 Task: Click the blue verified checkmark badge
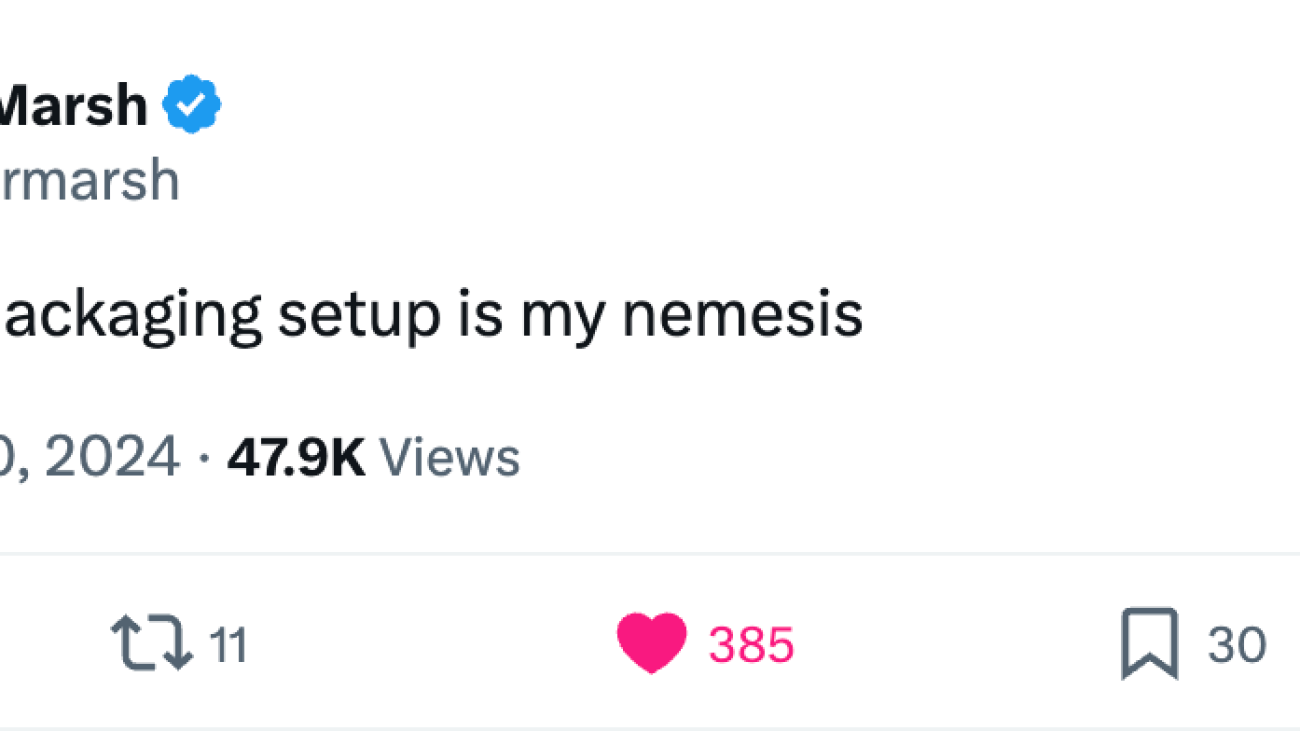click(192, 104)
